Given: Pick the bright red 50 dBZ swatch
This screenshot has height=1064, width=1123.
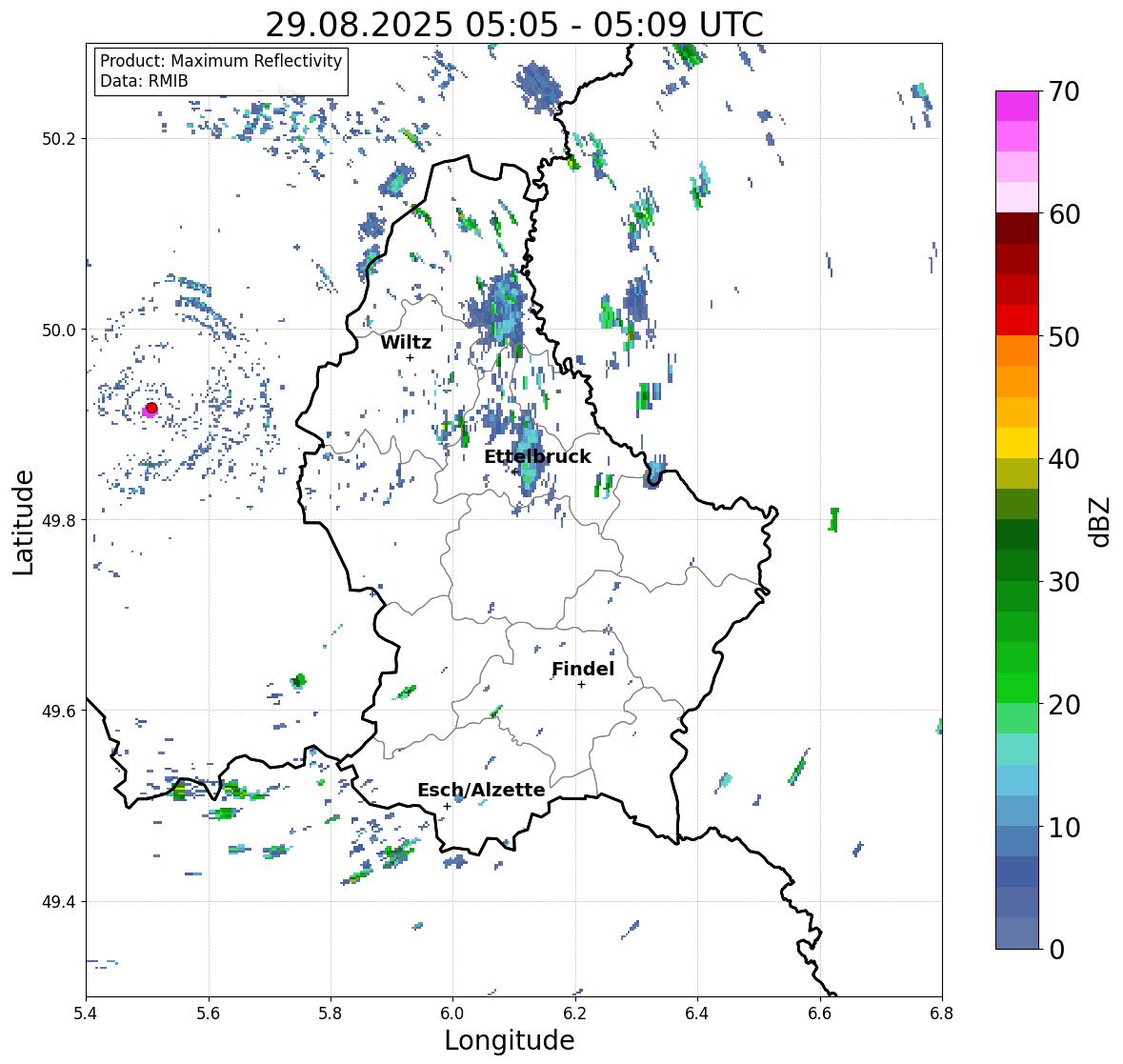Looking at the screenshot, I should pyautogui.click(x=1017, y=320).
